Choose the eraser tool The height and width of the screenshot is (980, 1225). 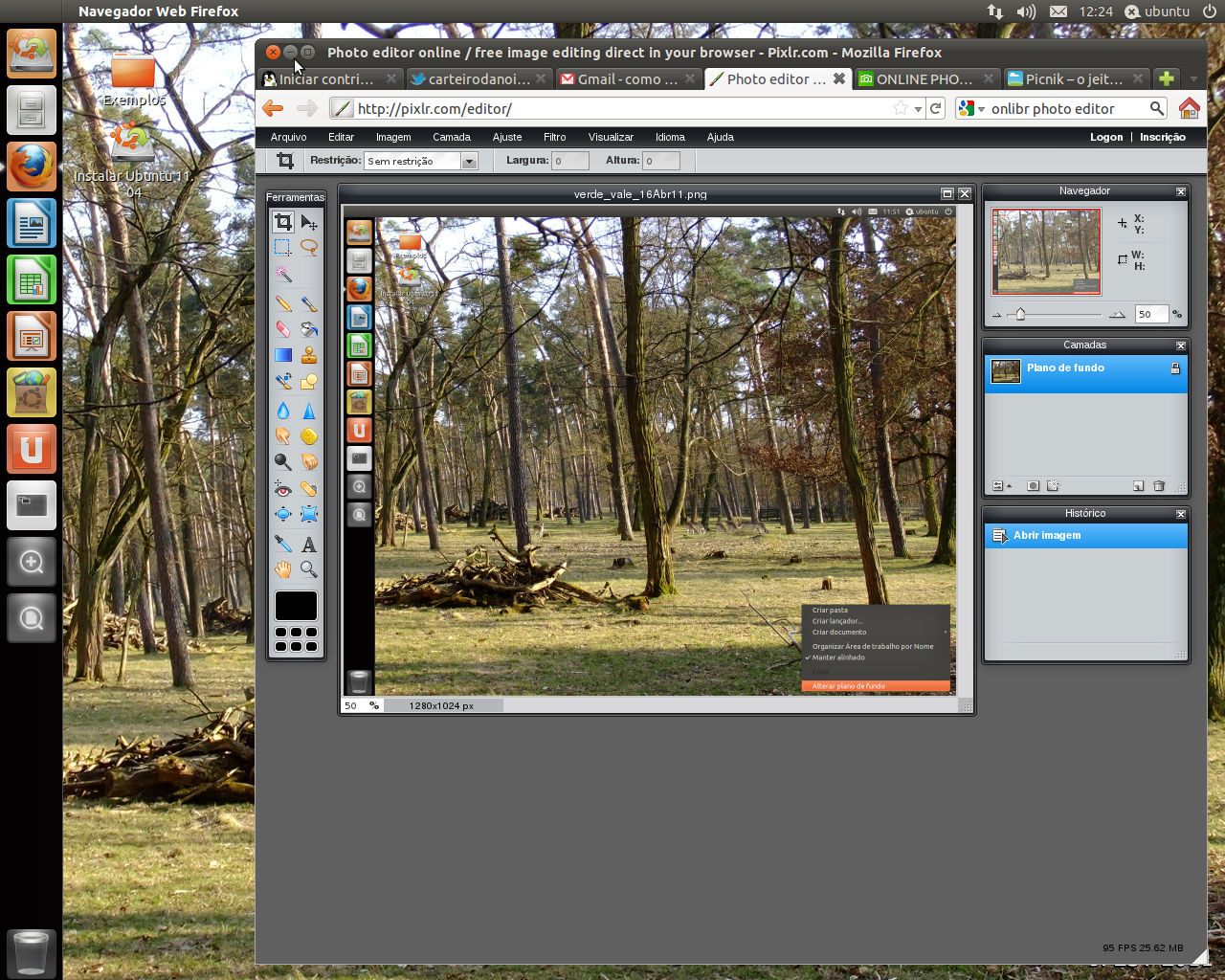click(283, 329)
